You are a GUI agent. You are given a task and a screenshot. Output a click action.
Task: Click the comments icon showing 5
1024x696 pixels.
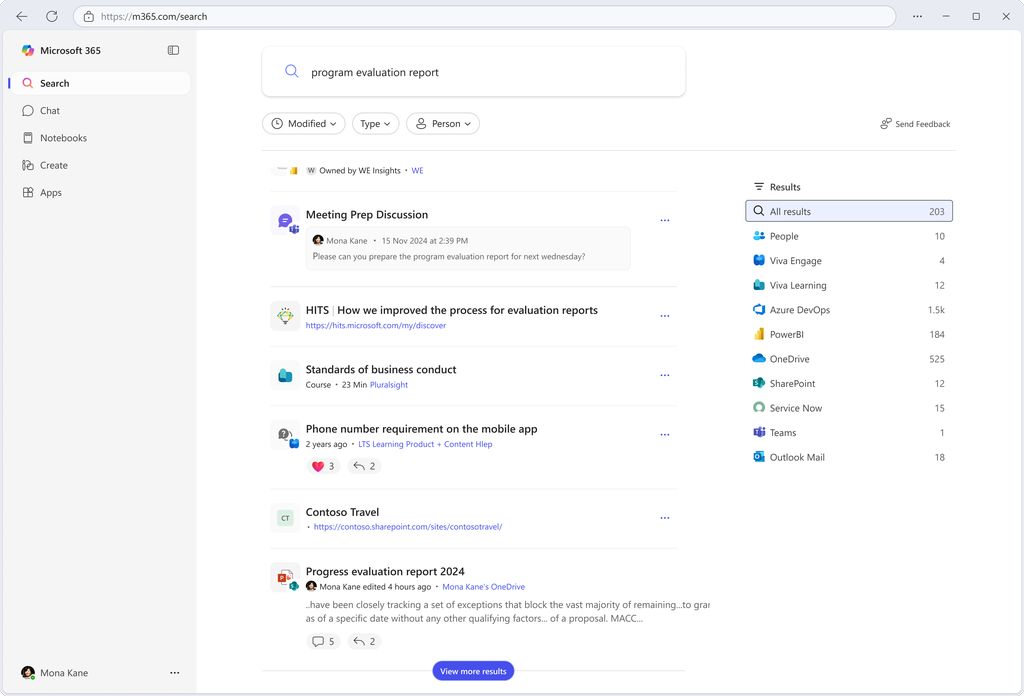tap(323, 641)
